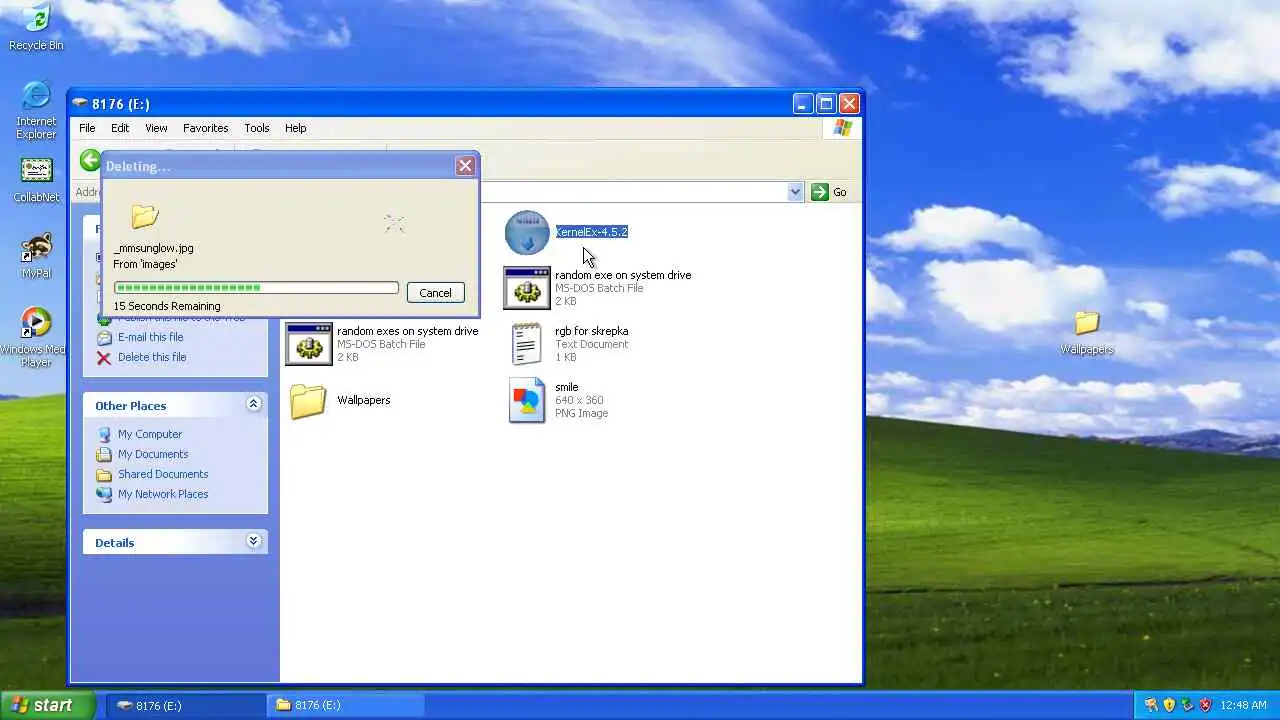This screenshot has height=720, width=1280.
Task: Click the '15 Seconds Remaining' text
Action: coord(167,306)
